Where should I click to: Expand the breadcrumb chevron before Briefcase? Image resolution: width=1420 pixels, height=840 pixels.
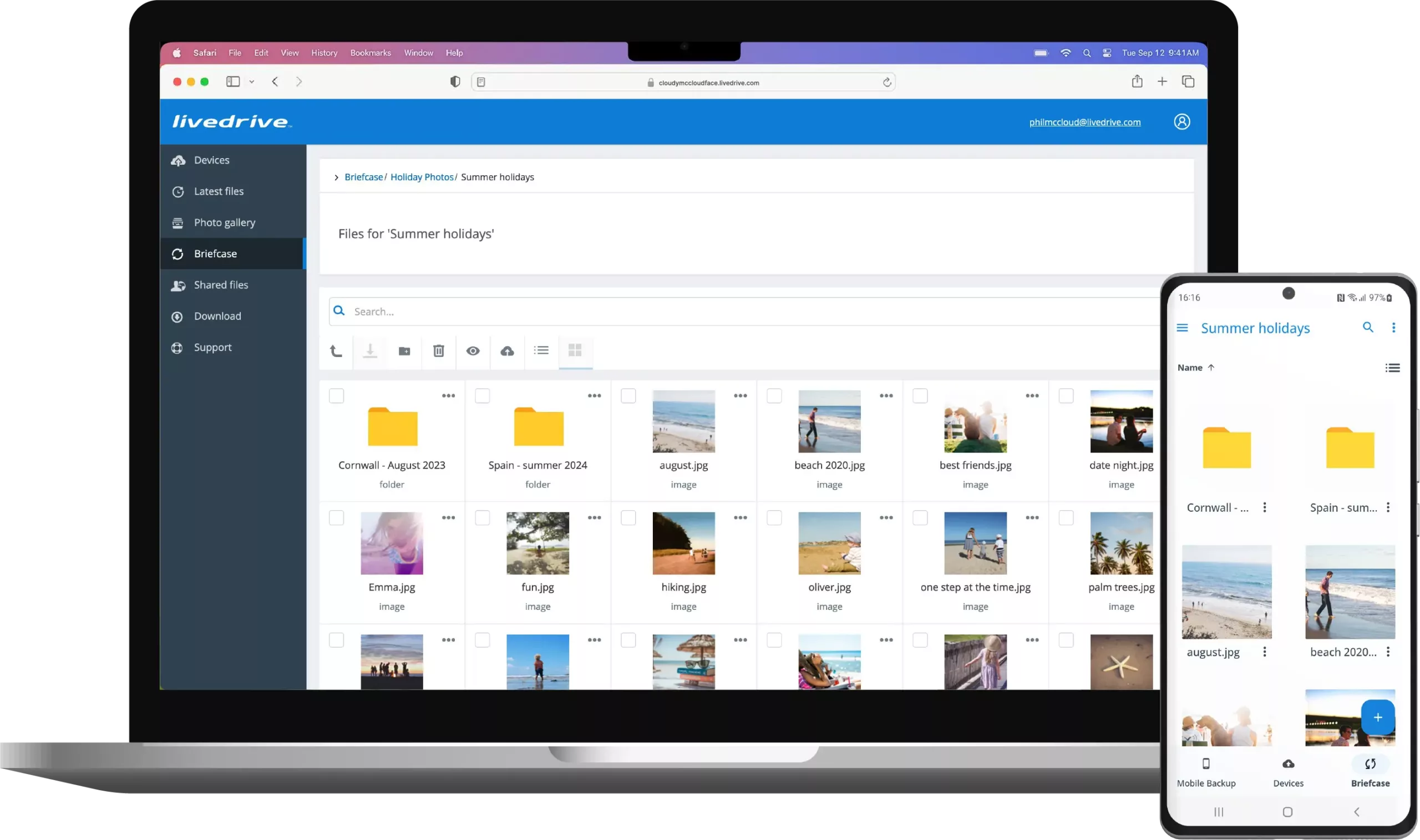pyautogui.click(x=336, y=177)
